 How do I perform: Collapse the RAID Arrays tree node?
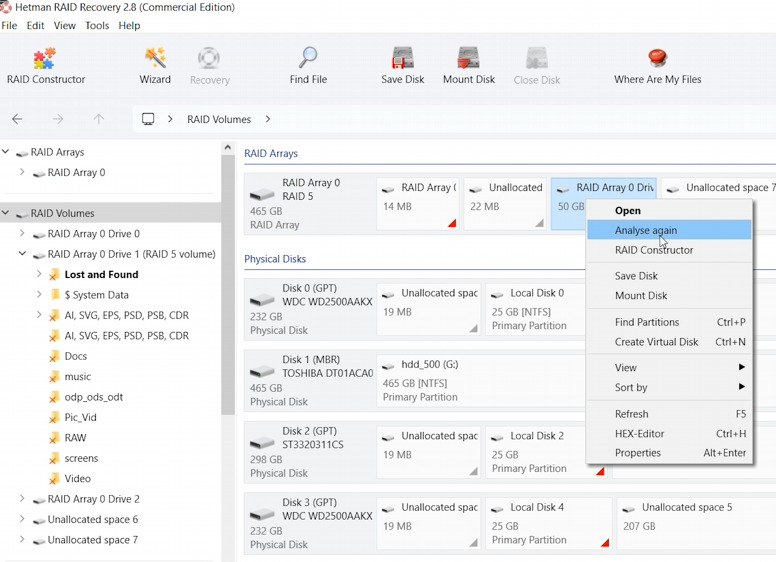(5, 151)
